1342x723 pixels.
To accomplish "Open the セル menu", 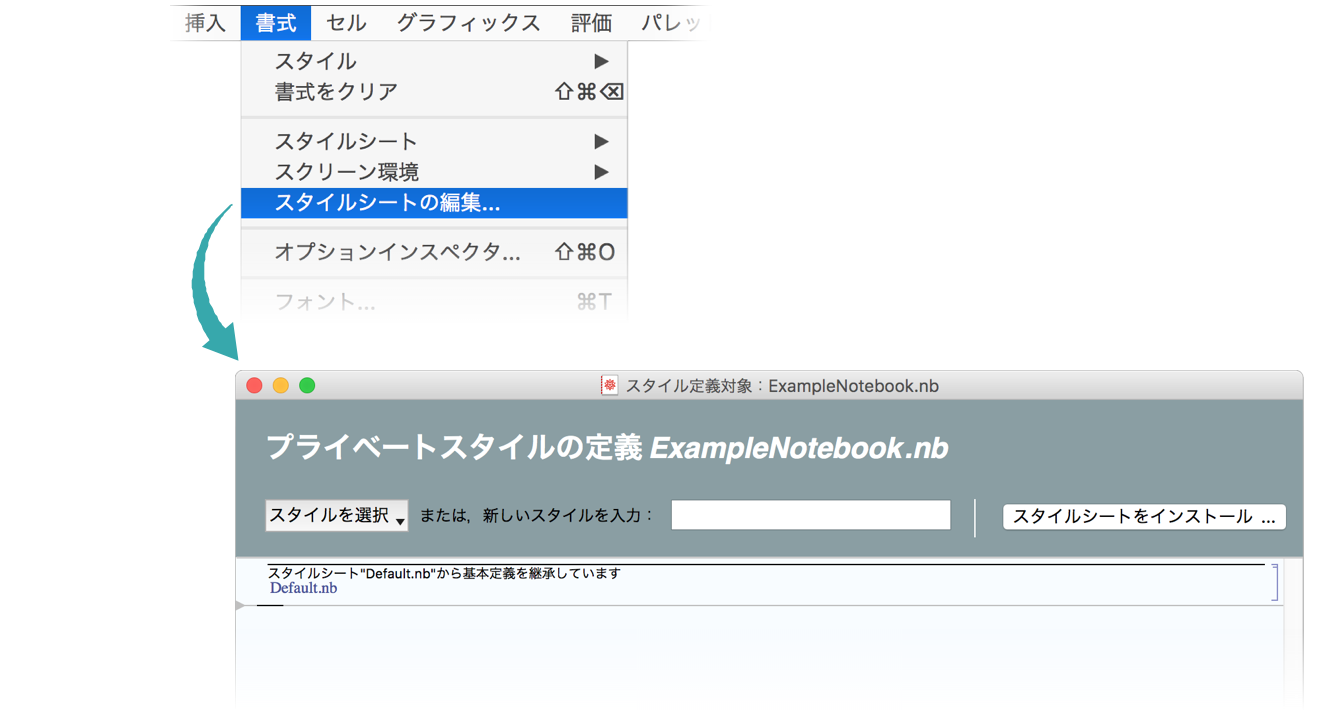I will click(346, 23).
